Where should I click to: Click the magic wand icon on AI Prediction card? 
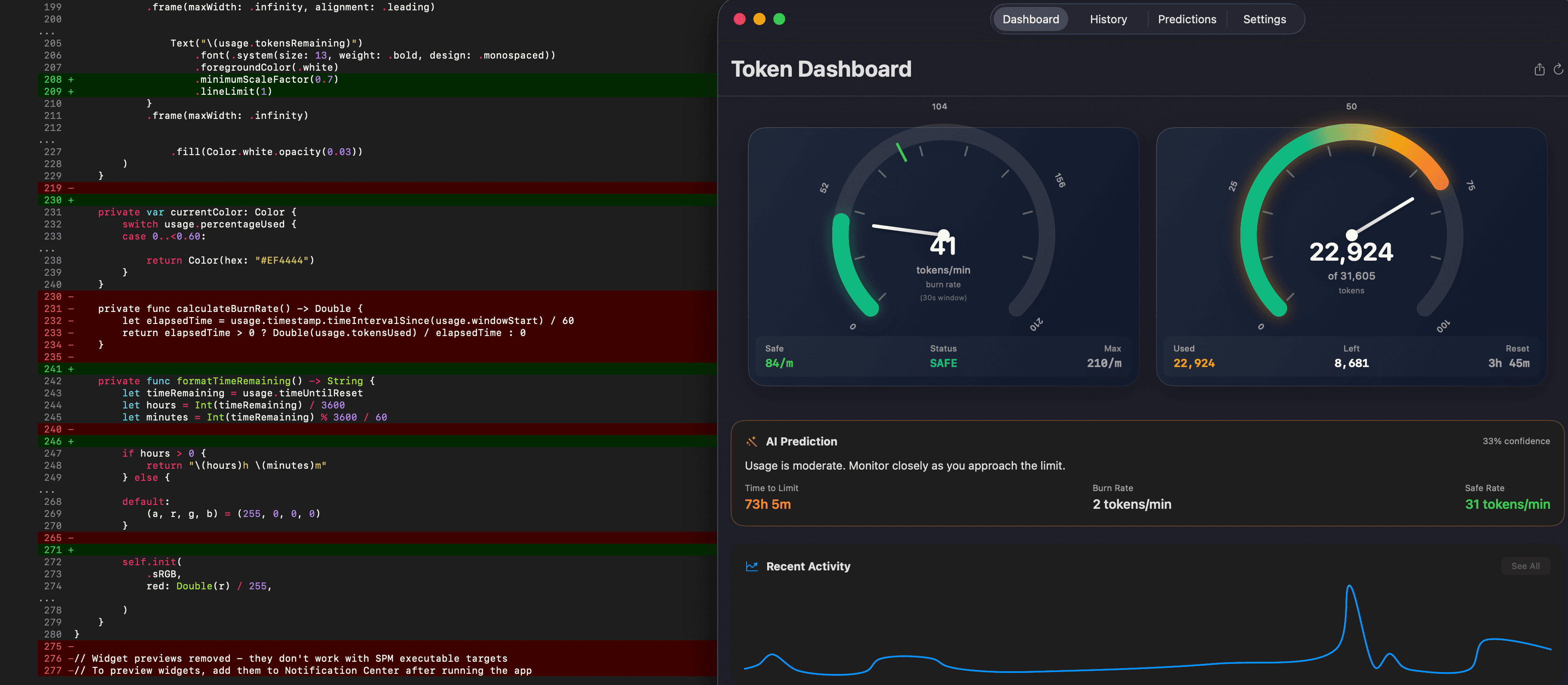[752, 441]
